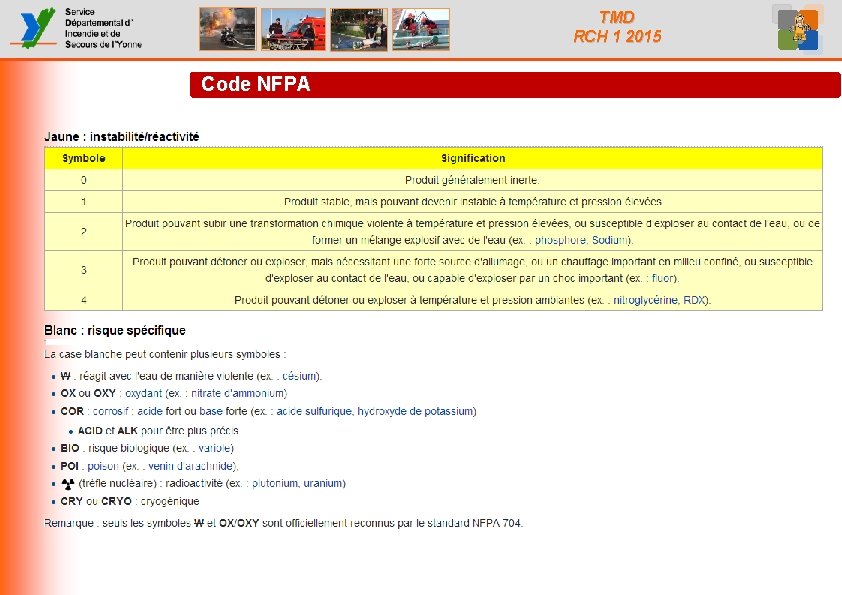Follow the nitrate d'ammonium link
The image size is (842, 595).
(238, 393)
